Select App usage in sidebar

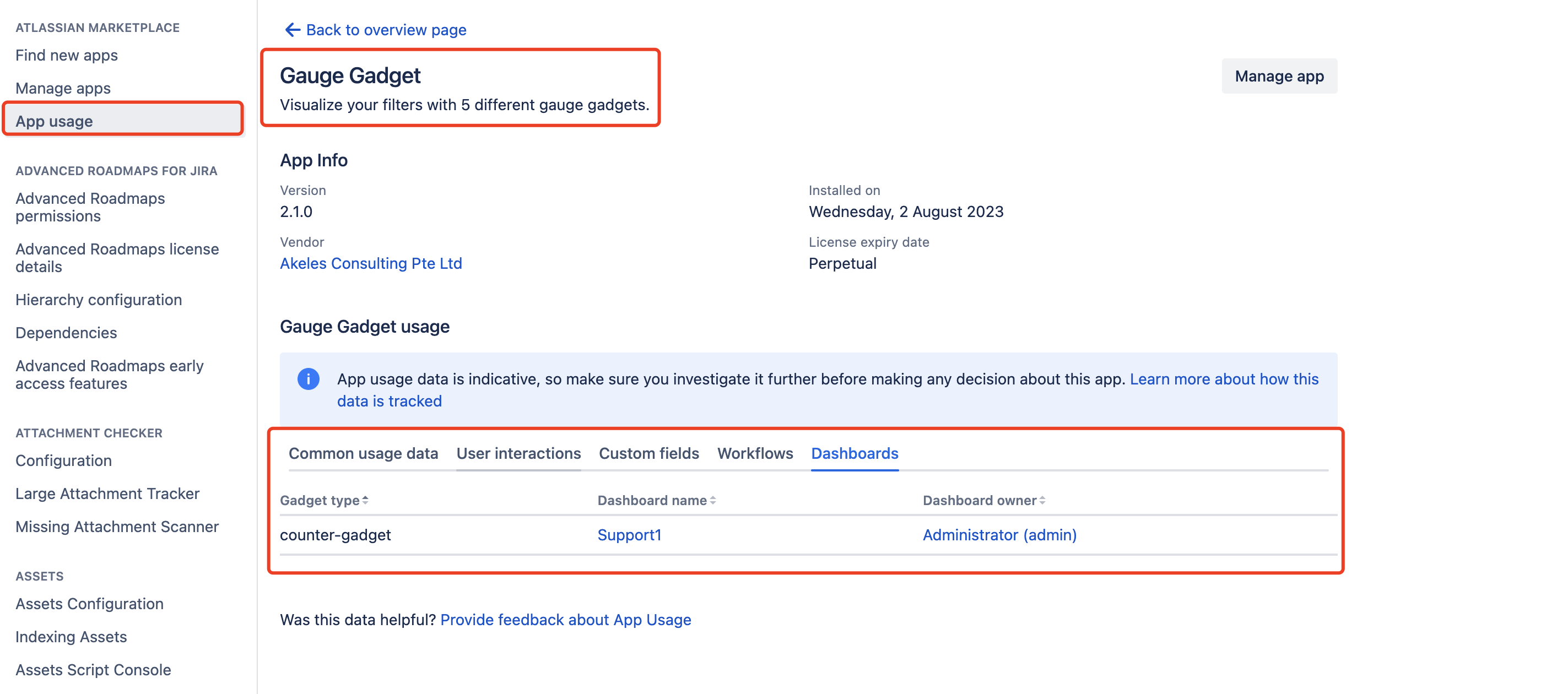click(55, 121)
